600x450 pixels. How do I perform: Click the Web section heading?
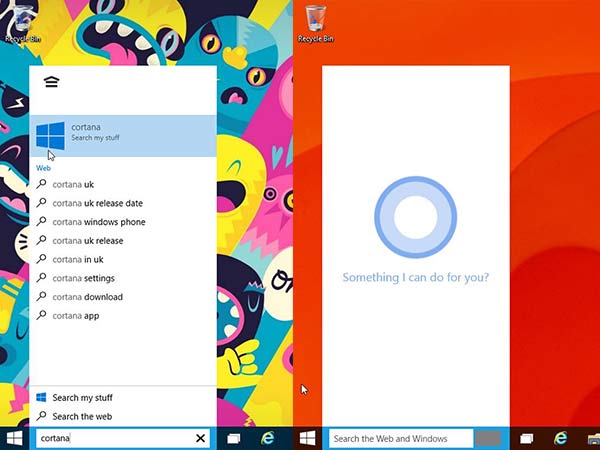point(43,168)
